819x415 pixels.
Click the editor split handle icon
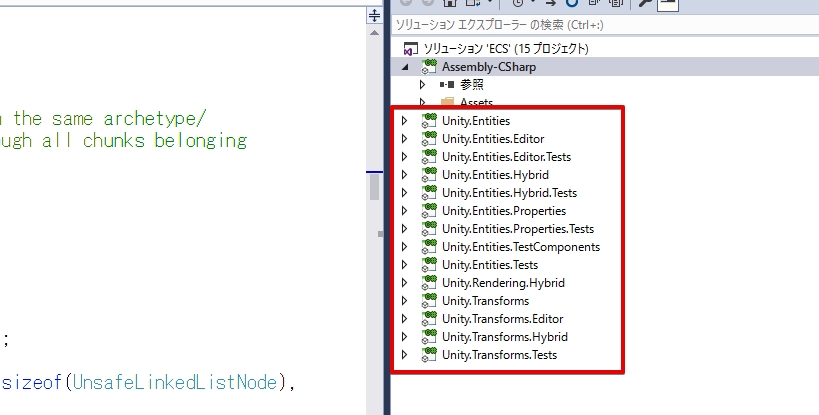click(374, 15)
